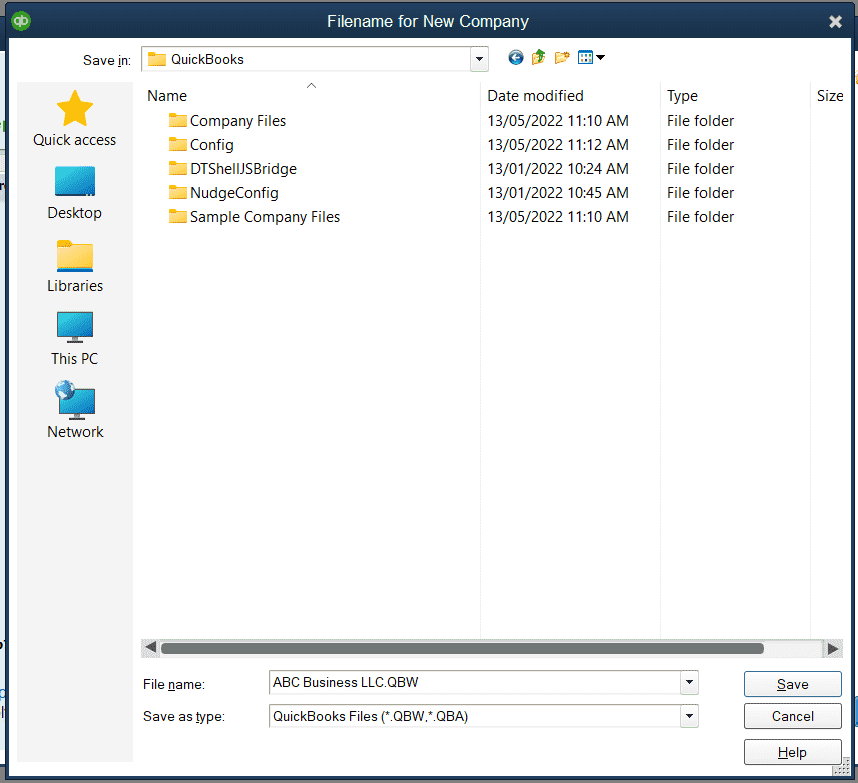
Task: Click the scroll left arrow
Action: [150, 648]
